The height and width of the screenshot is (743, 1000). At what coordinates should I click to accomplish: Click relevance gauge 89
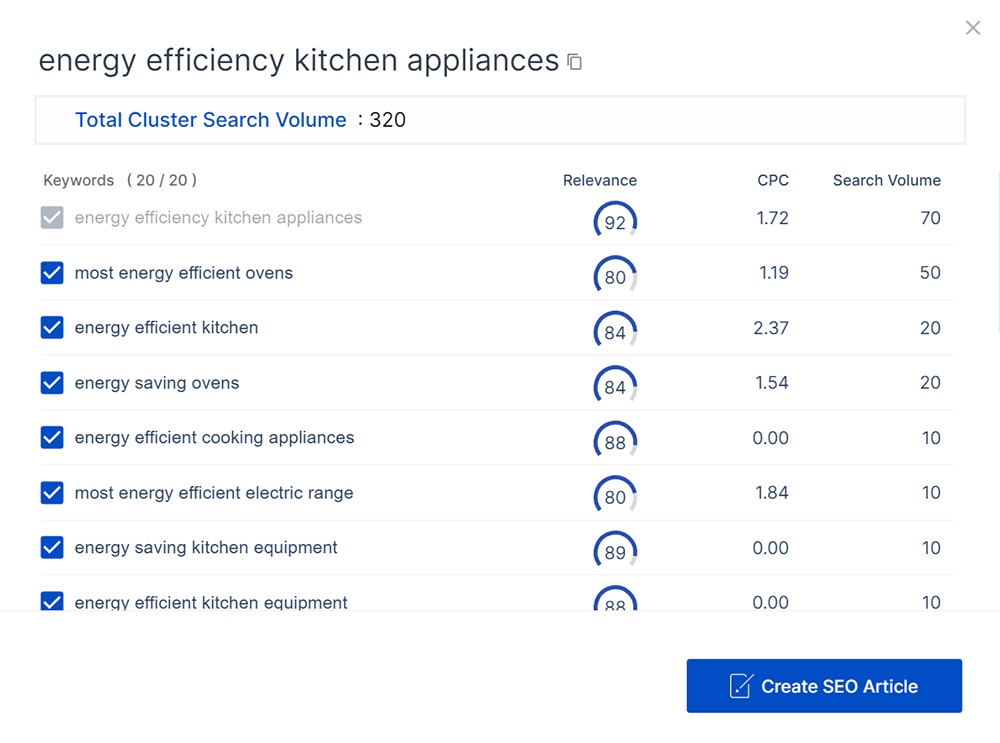[x=615, y=549]
